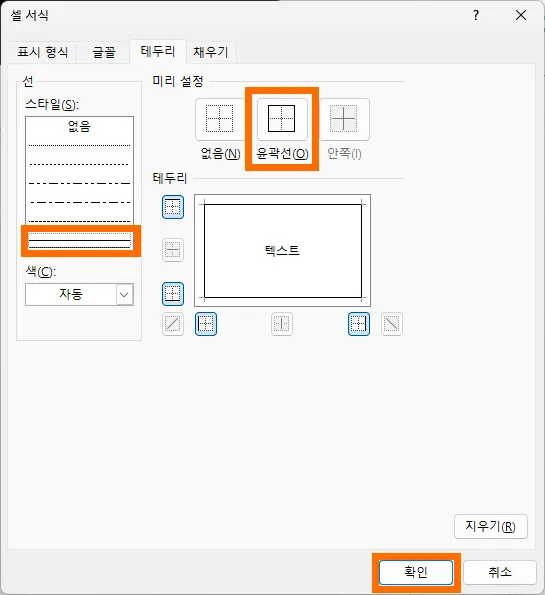Click the 지우기 clear button
The width and height of the screenshot is (545, 595).
pyautogui.click(x=491, y=526)
